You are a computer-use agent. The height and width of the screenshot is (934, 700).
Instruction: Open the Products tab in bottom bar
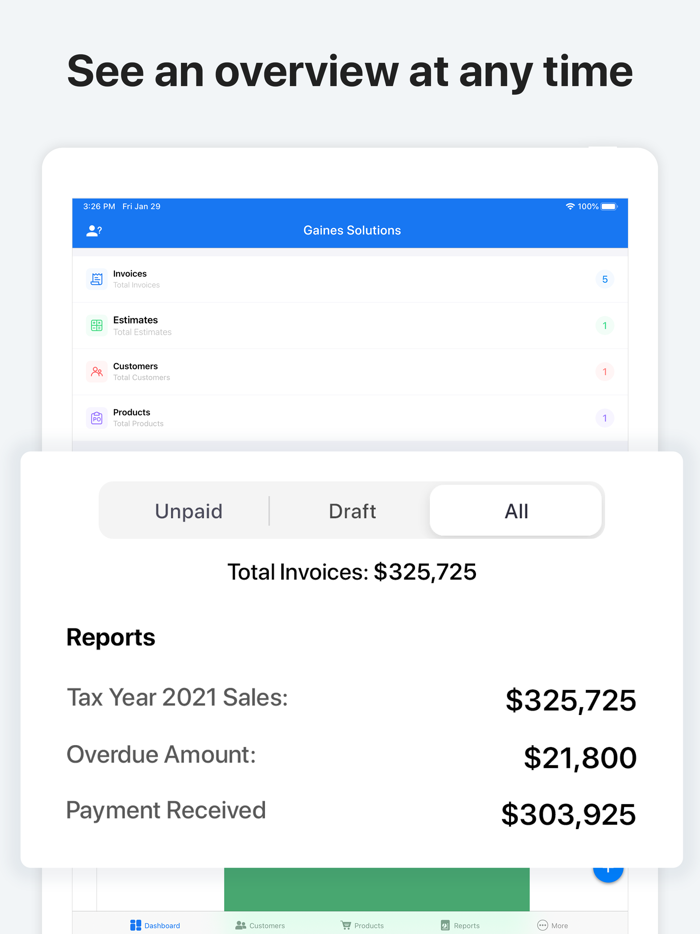[x=362, y=925]
